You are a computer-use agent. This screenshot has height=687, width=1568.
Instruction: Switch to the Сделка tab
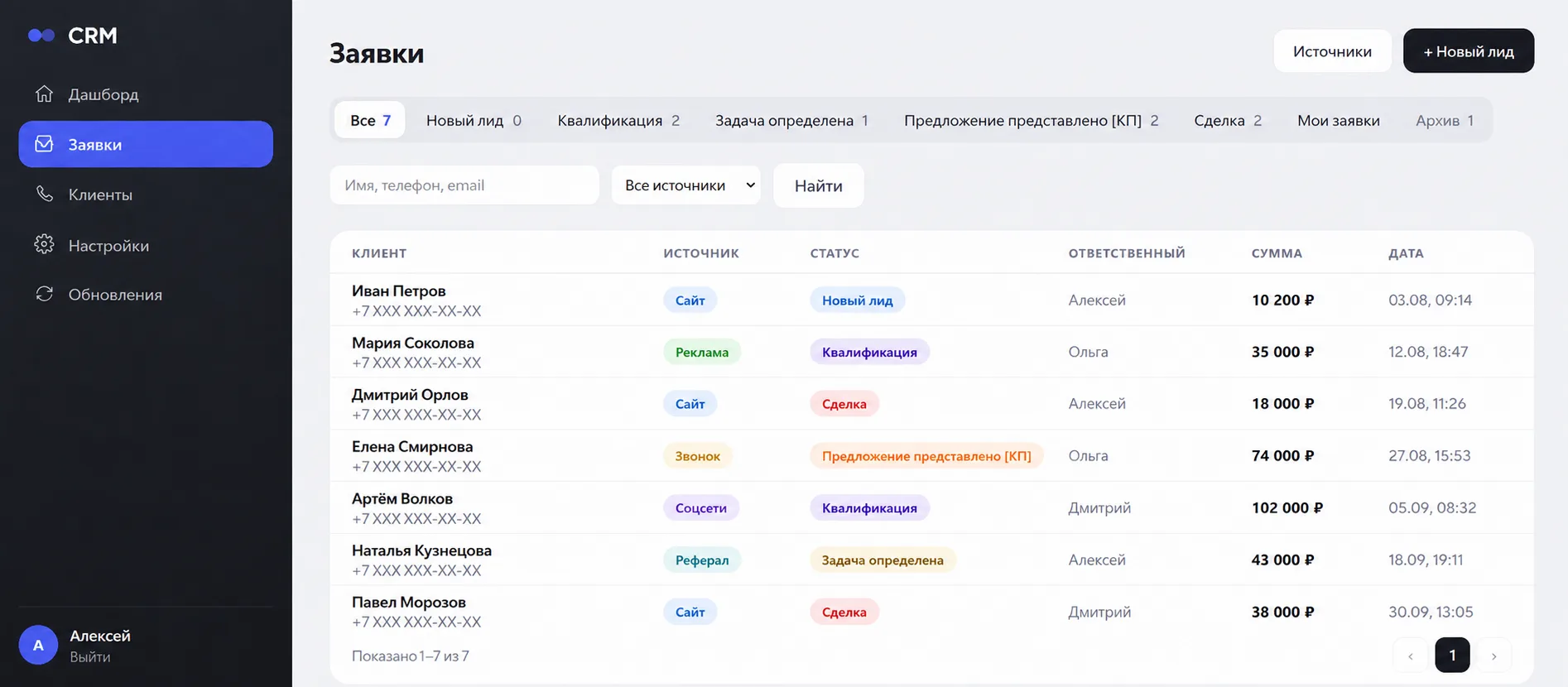[1228, 120]
